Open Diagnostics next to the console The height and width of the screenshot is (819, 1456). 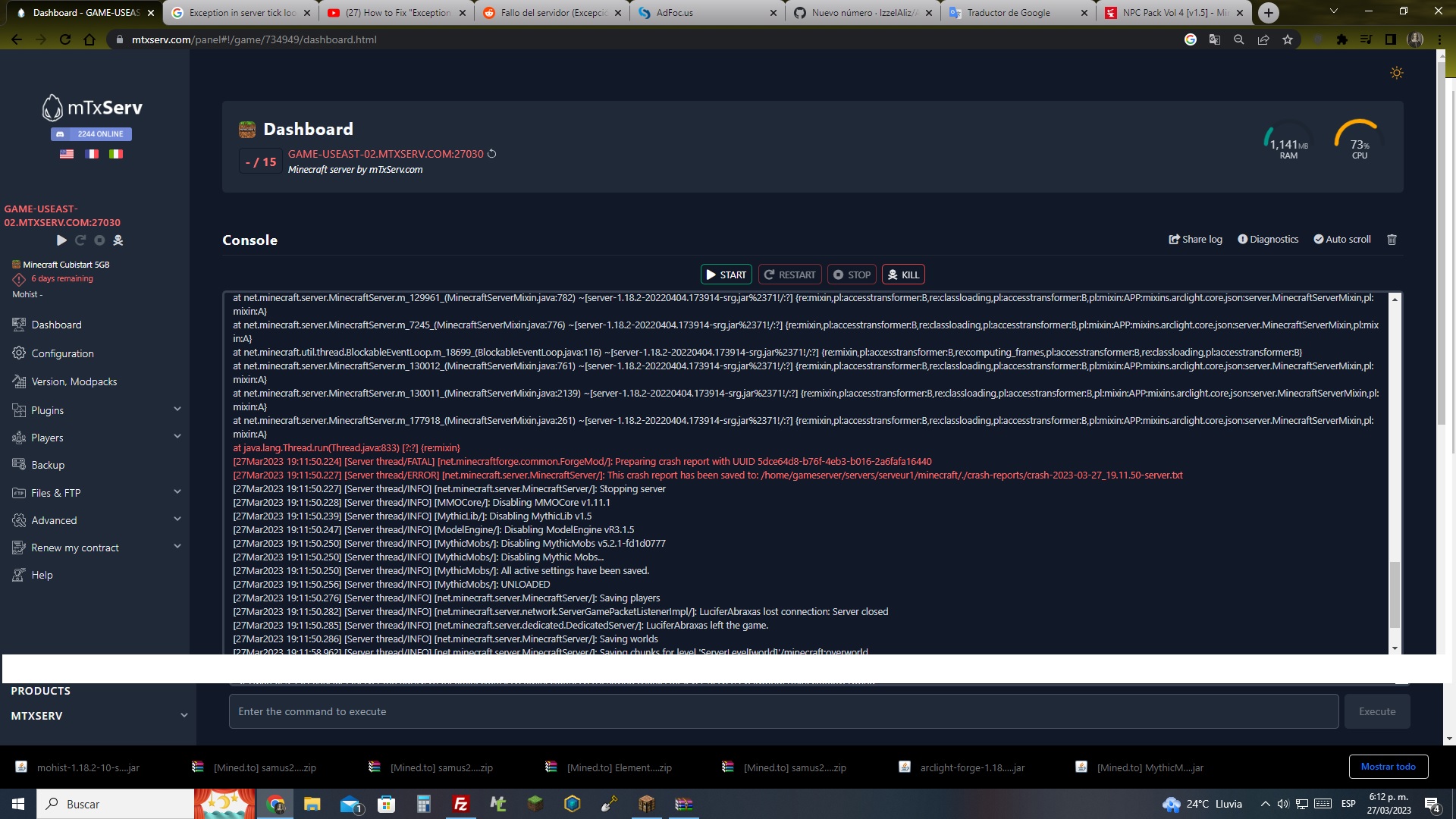1267,239
